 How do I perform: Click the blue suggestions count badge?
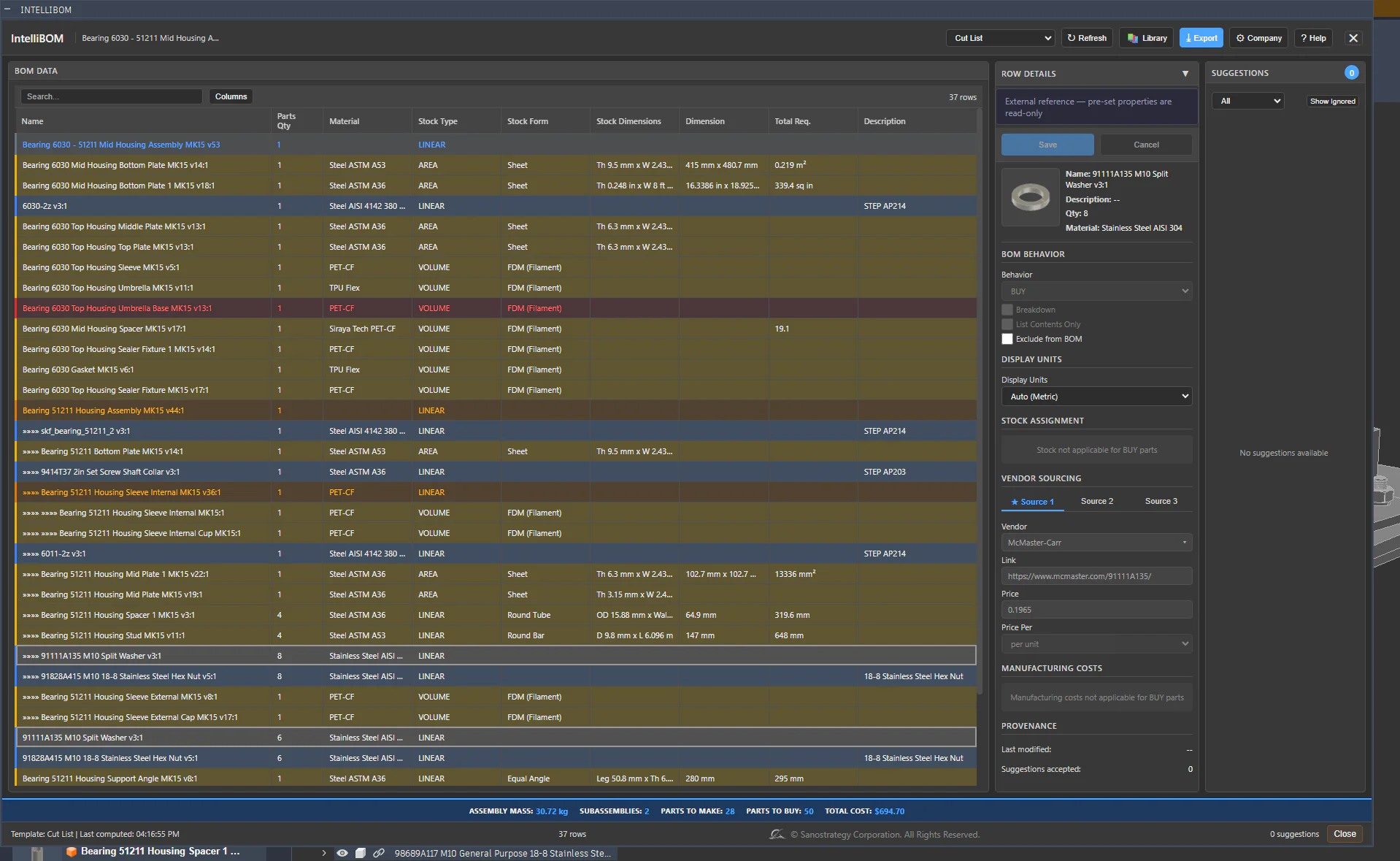pyautogui.click(x=1351, y=73)
